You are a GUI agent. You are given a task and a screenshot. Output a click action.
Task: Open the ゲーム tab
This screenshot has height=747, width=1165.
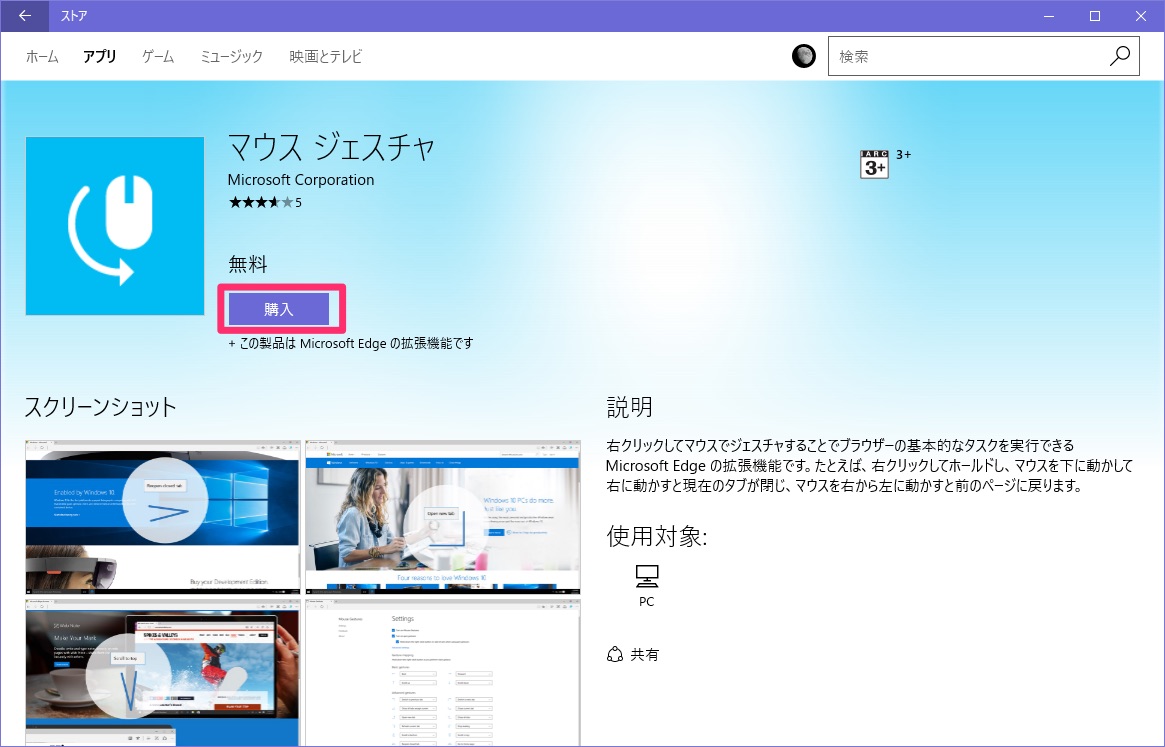pos(158,56)
